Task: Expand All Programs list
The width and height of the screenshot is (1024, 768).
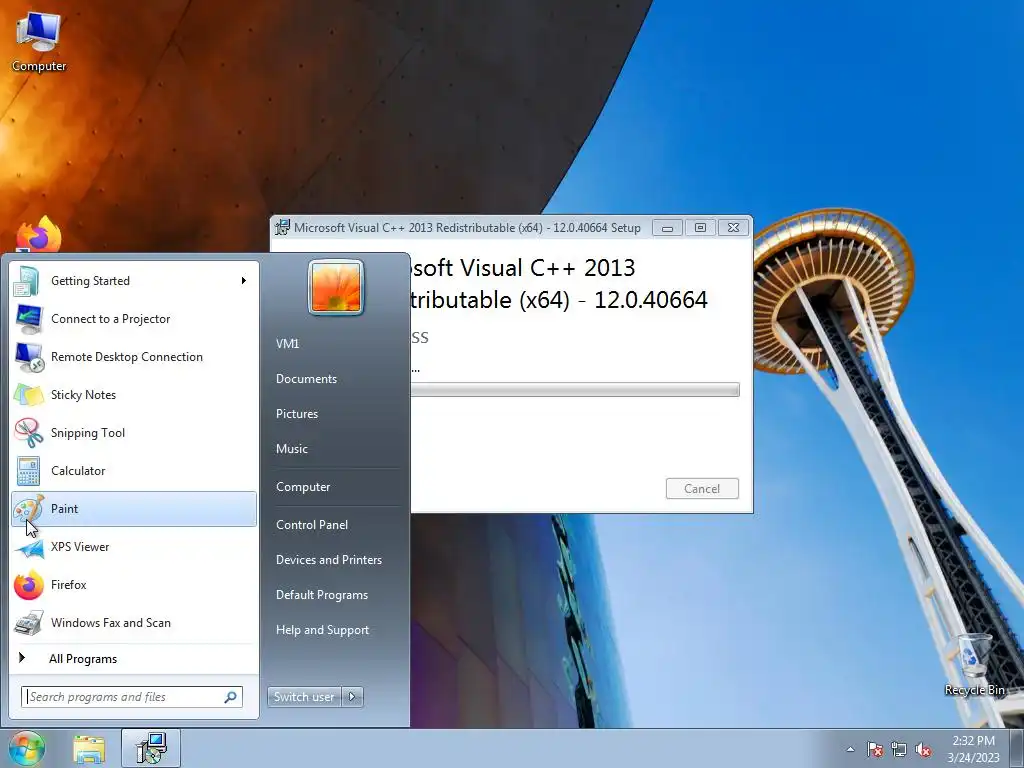Action: pos(83,659)
